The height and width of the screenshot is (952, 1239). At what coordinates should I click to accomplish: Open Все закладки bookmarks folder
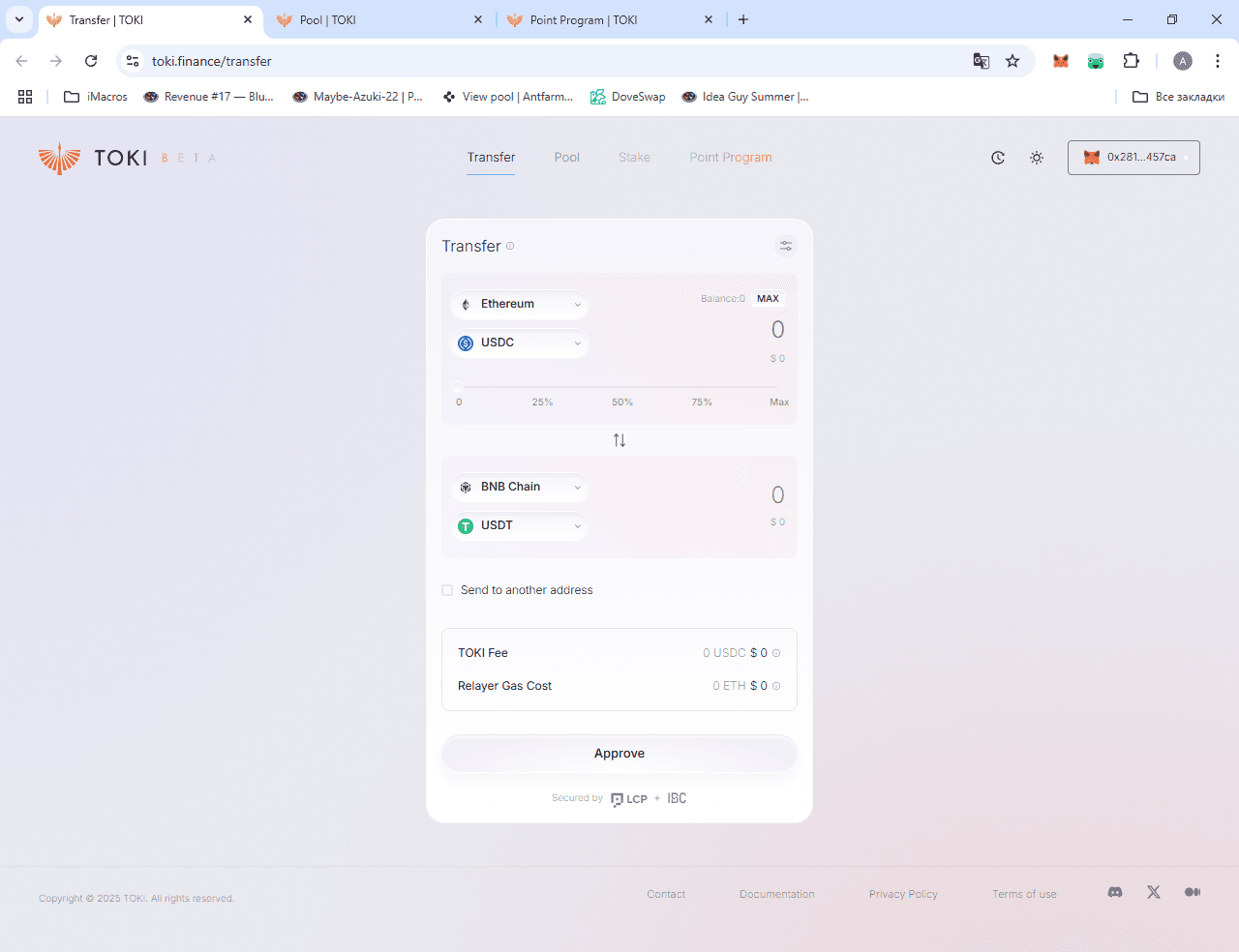(x=1178, y=97)
